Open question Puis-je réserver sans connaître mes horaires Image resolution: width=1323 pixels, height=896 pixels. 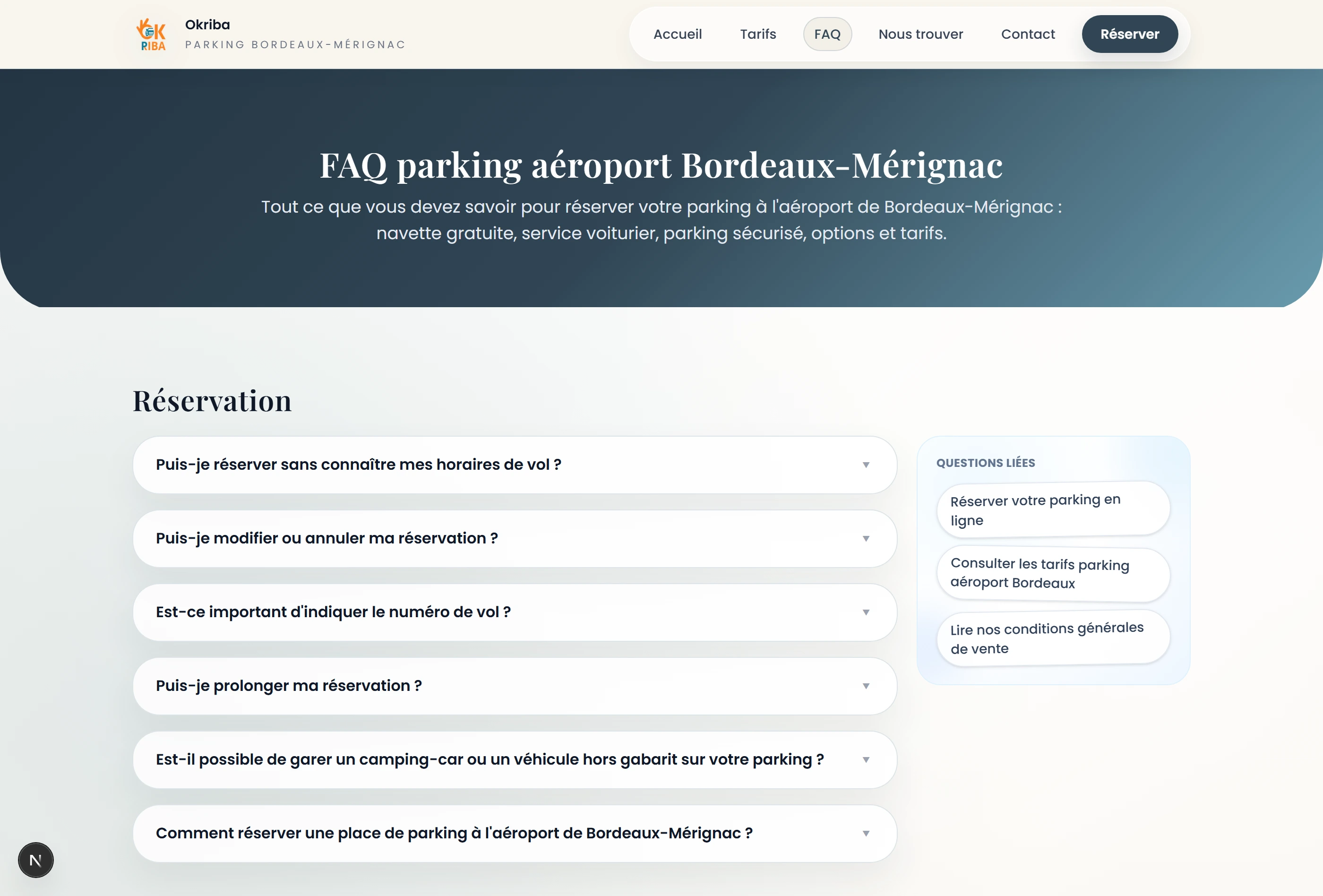point(515,465)
